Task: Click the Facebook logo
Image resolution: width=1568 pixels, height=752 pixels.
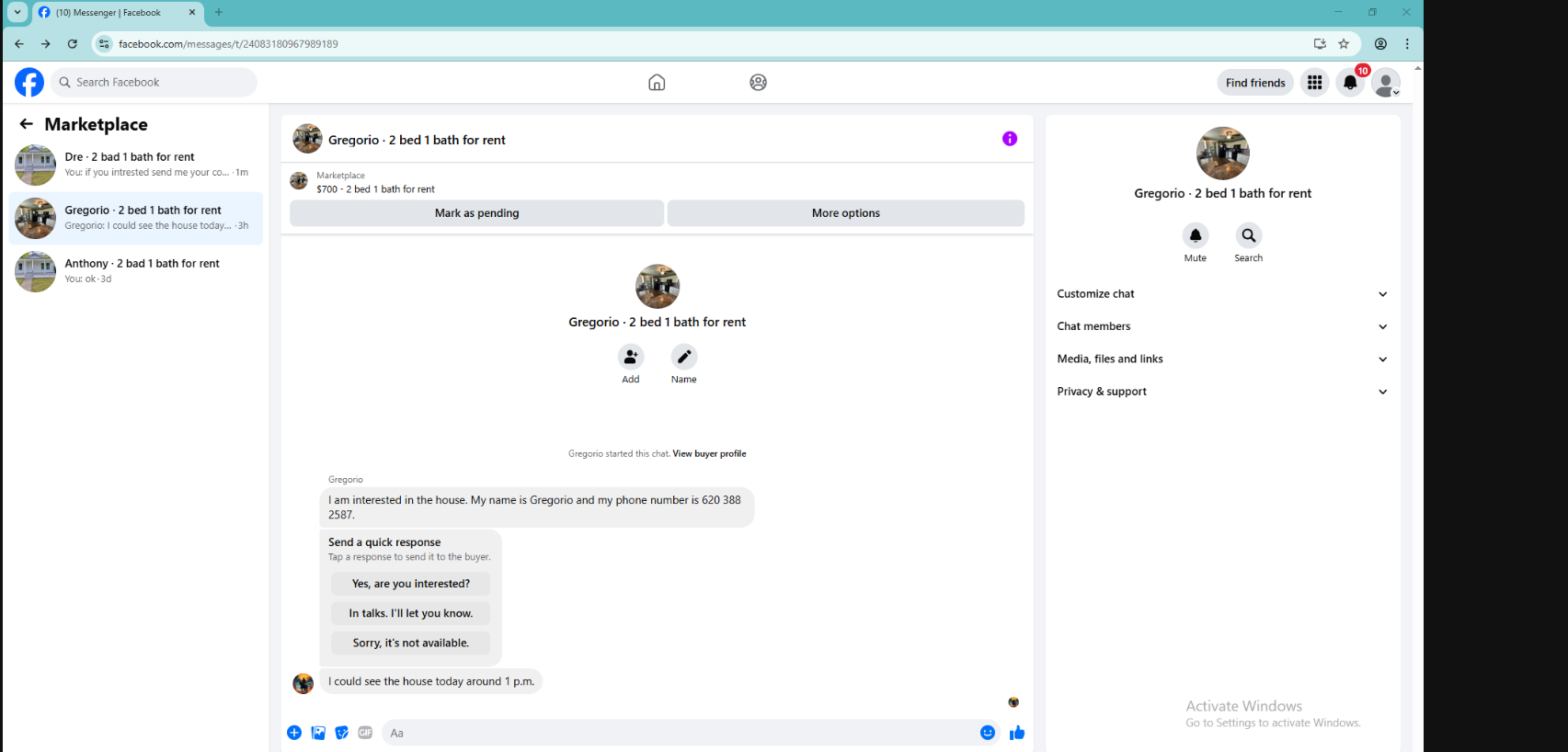Action: [x=29, y=83]
